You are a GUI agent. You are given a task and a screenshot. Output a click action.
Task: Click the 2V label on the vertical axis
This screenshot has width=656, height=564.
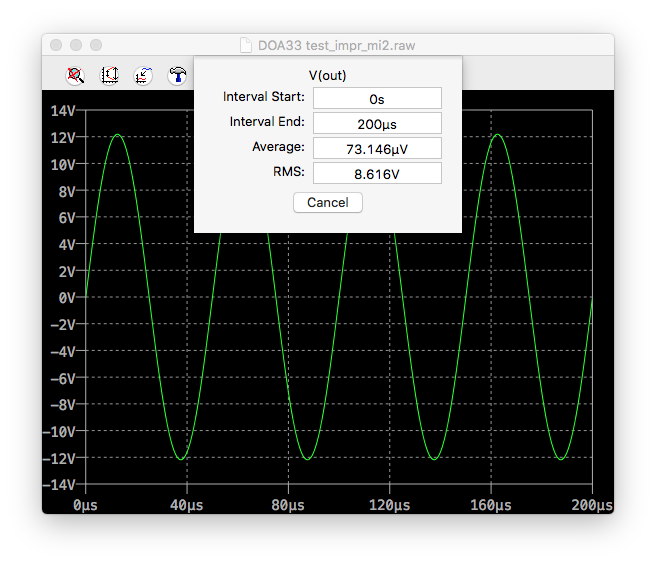point(67,272)
